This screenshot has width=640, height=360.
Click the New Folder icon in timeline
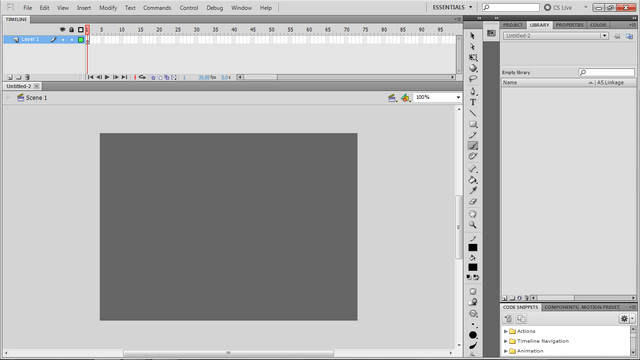[x=18, y=77]
